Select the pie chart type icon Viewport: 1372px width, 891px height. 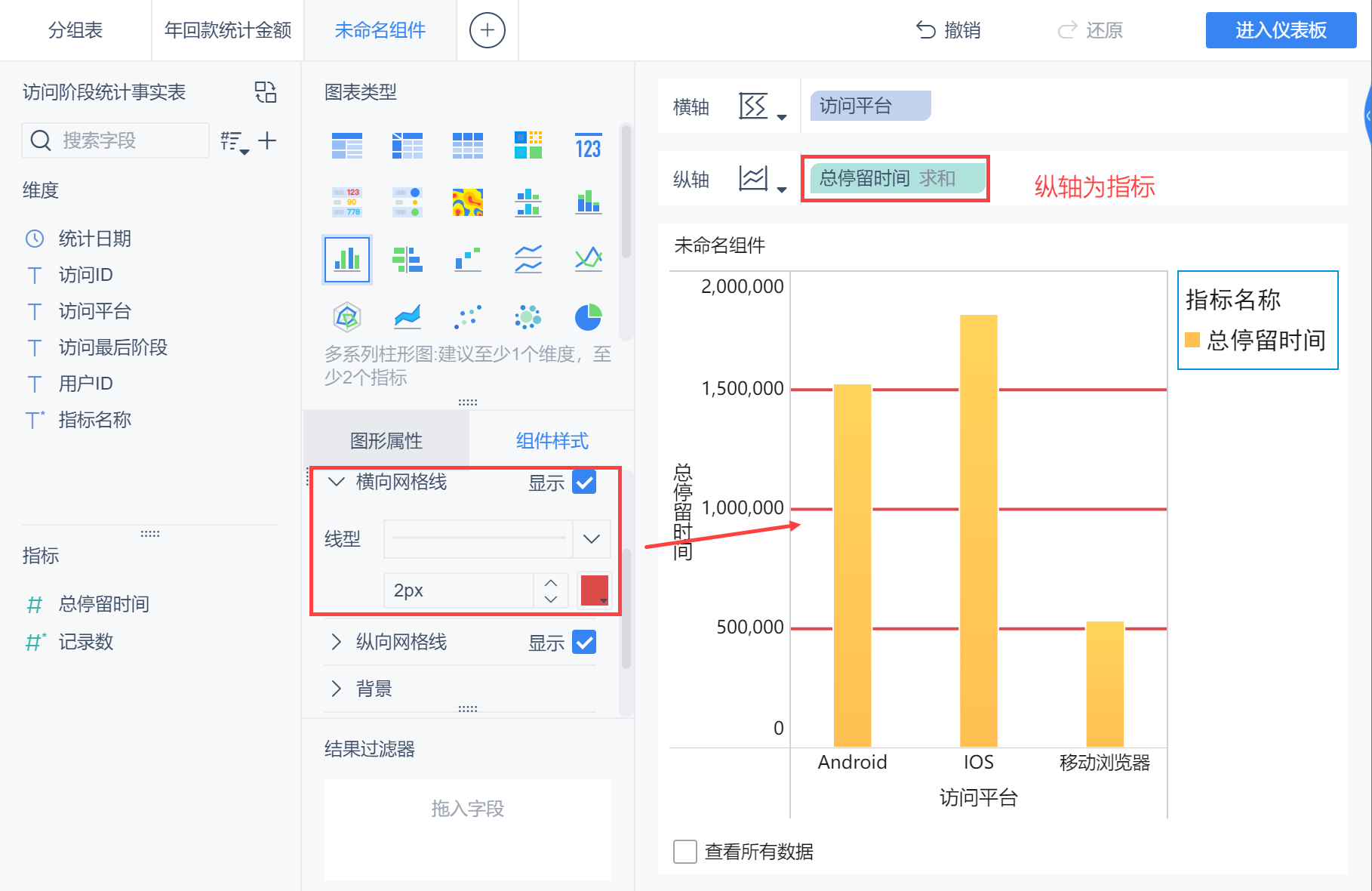pos(589,317)
